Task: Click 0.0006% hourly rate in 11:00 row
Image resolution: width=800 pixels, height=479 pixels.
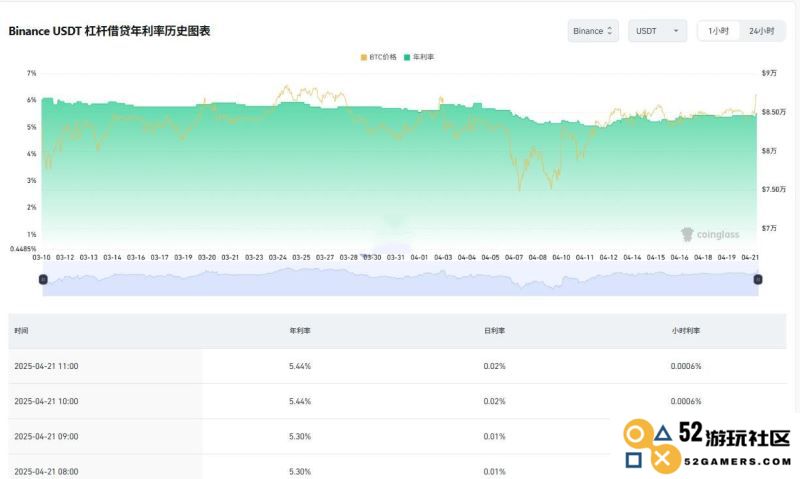Action: [686, 366]
